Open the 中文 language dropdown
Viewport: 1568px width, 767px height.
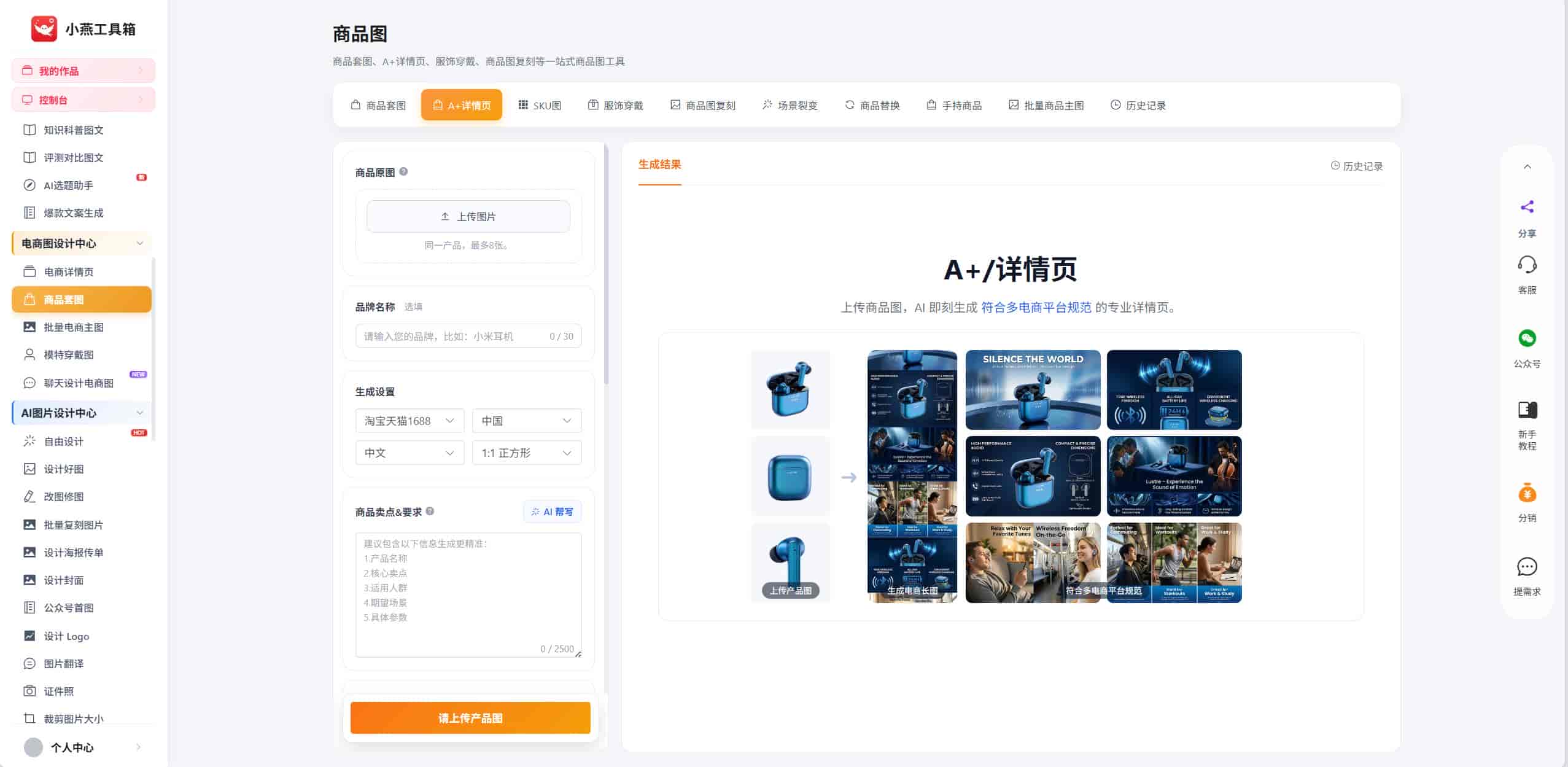[409, 453]
